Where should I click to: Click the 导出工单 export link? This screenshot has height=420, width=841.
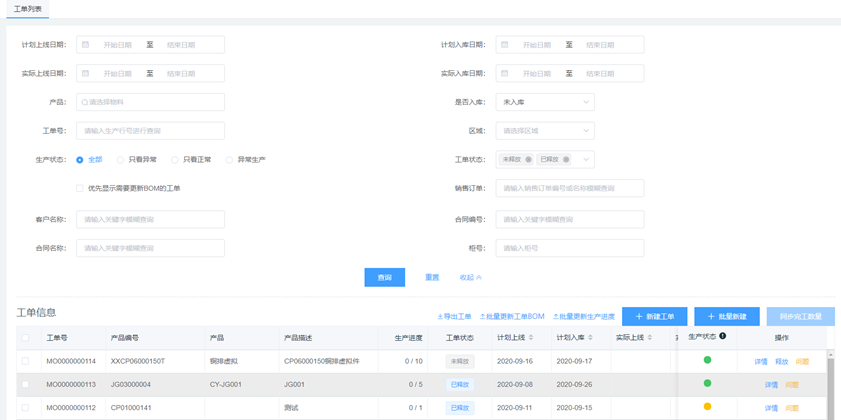454,317
